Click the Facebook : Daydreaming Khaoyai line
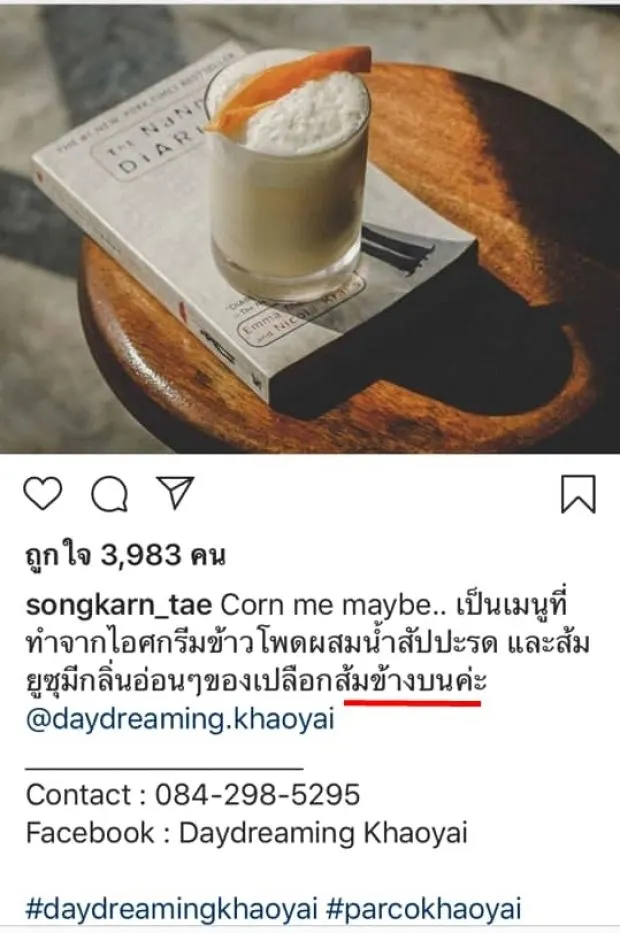The width and height of the screenshot is (620, 933). click(247, 833)
